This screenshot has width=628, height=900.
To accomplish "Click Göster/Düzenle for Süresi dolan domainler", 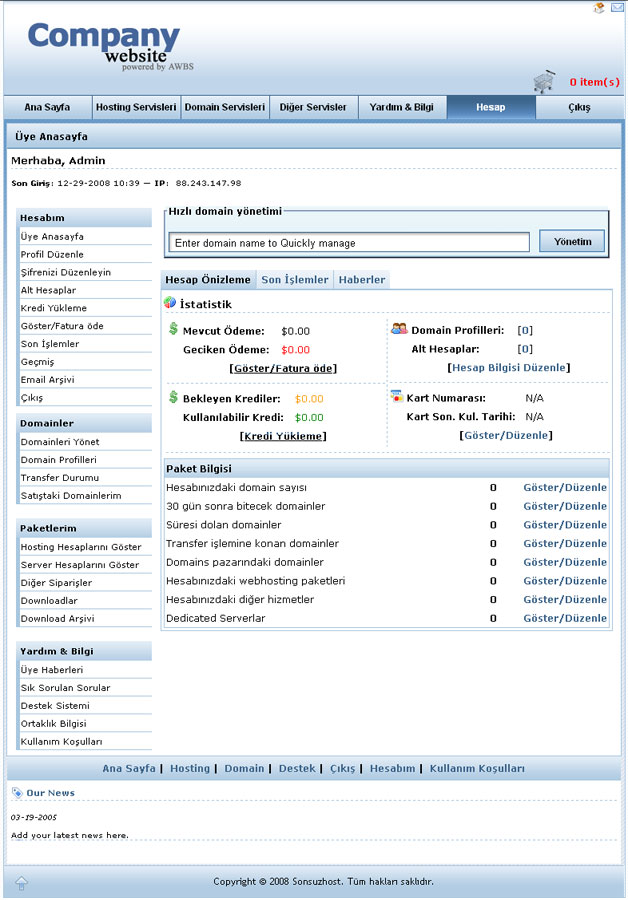I will click(x=565, y=525).
